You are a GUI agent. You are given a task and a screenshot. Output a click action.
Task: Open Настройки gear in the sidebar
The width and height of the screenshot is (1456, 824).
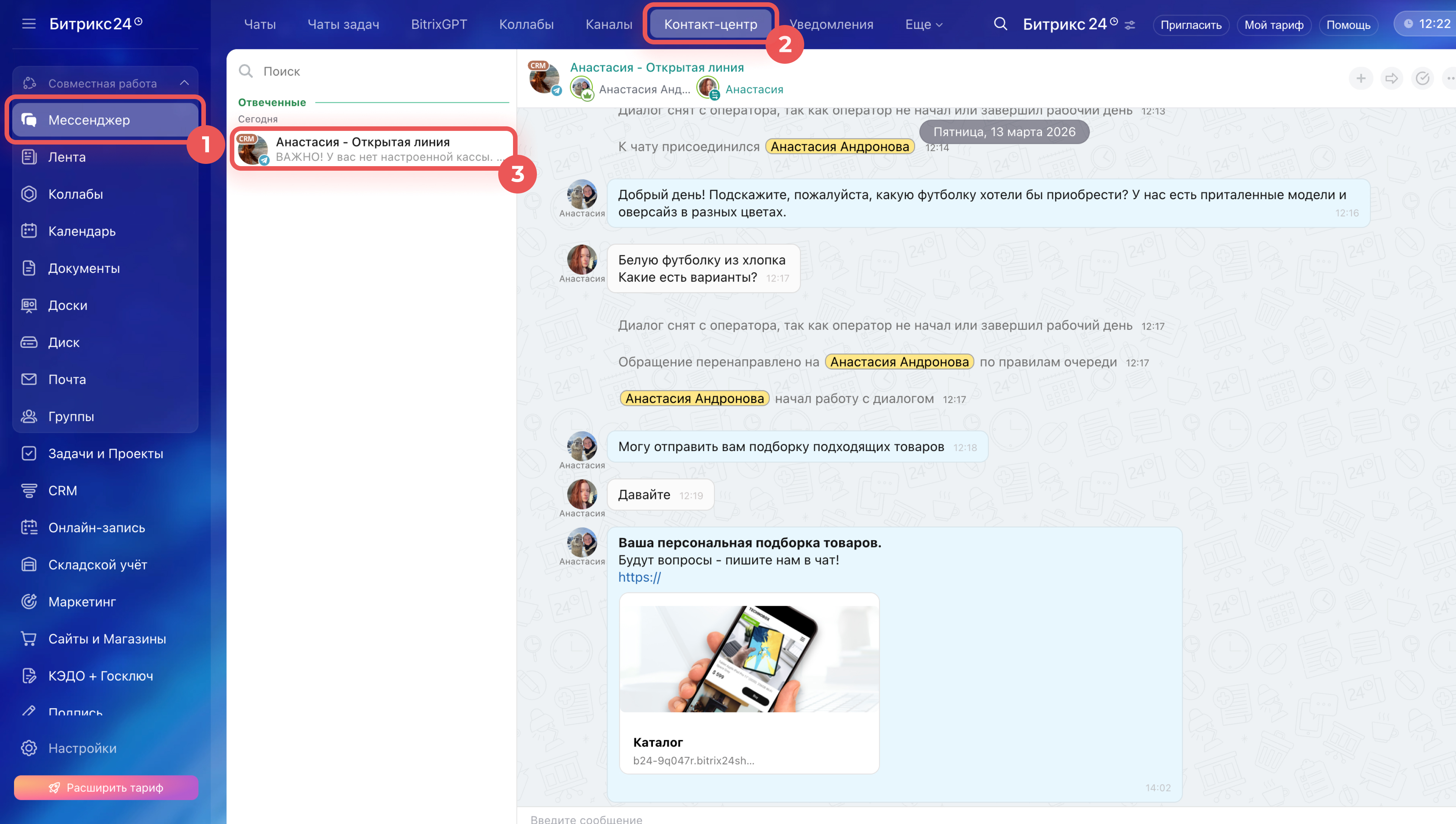tap(82, 748)
